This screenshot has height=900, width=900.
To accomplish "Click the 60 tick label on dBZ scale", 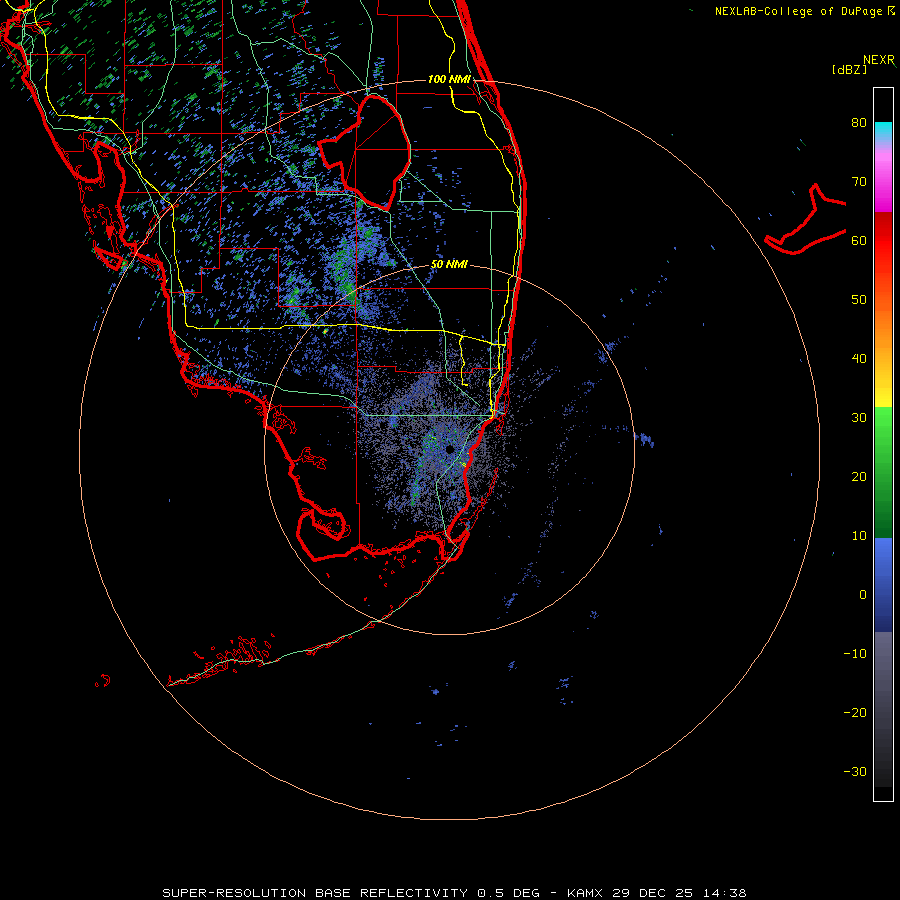I will click(x=859, y=240).
